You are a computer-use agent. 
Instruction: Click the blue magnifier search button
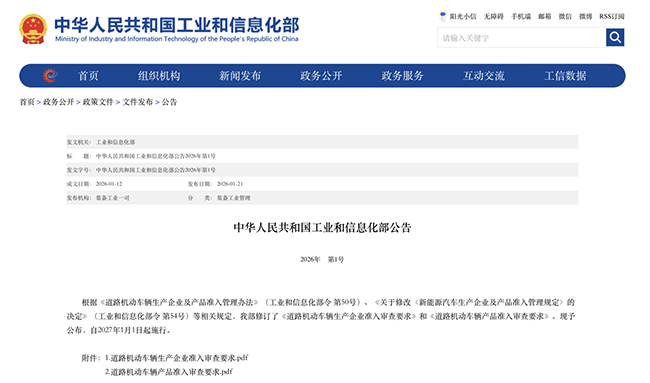point(615,37)
